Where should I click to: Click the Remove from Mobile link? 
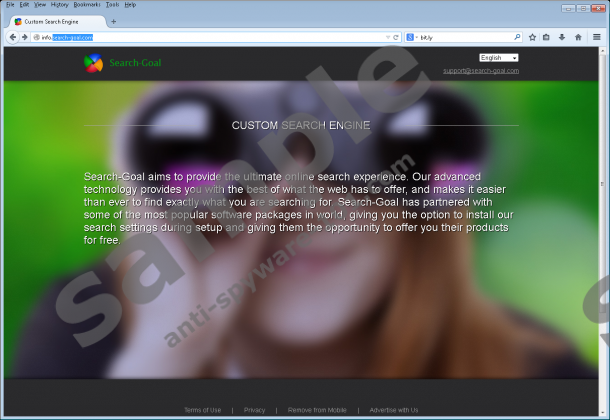pyautogui.click(x=317, y=410)
